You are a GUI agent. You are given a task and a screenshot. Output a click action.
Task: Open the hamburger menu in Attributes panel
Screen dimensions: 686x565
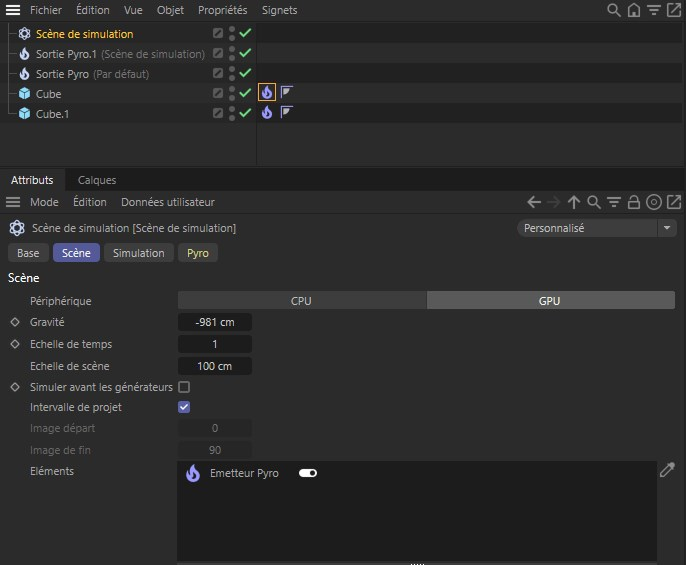point(13,202)
